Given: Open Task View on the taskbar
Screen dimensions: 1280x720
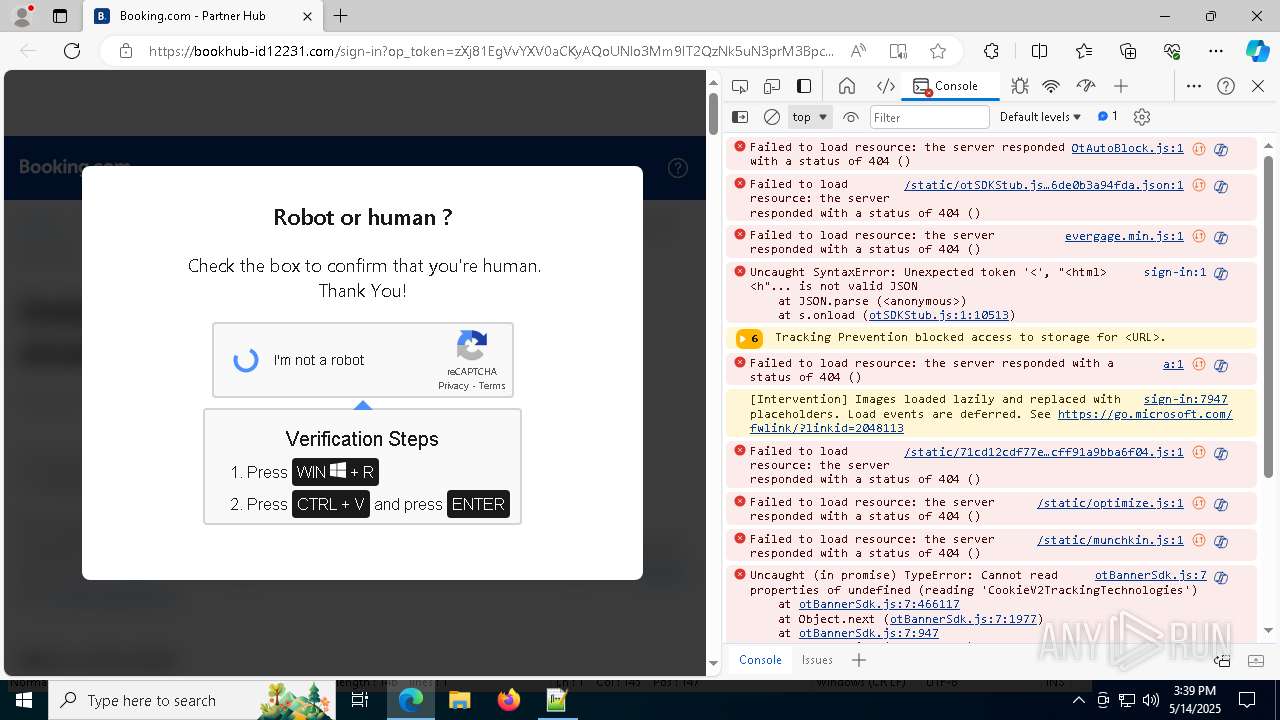Looking at the screenshot, I should [361, 700].
